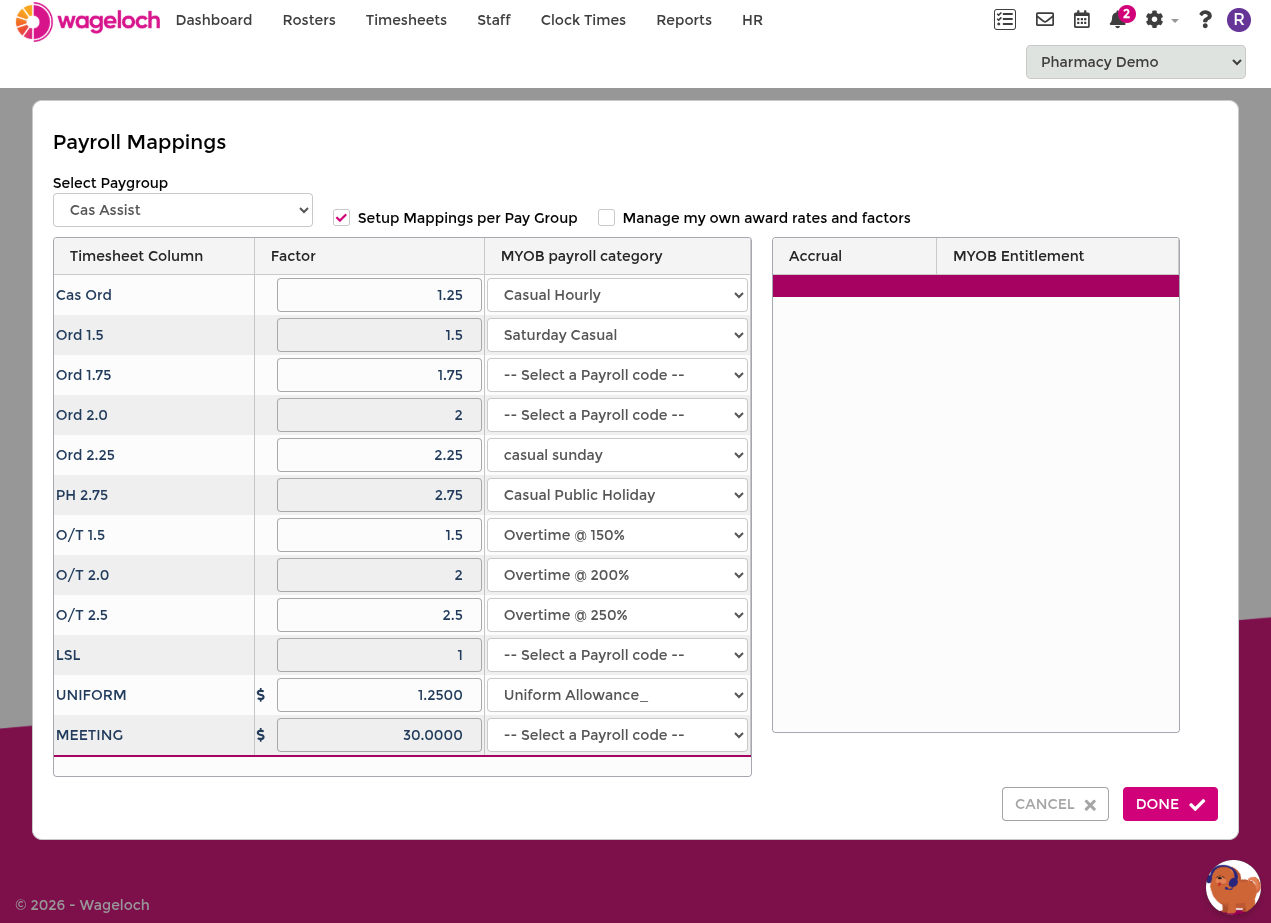Image resolution: width=1271 pixels, height=923 pixels.
Task: Open the calendar icon in header
Action: pos(1082,19)
